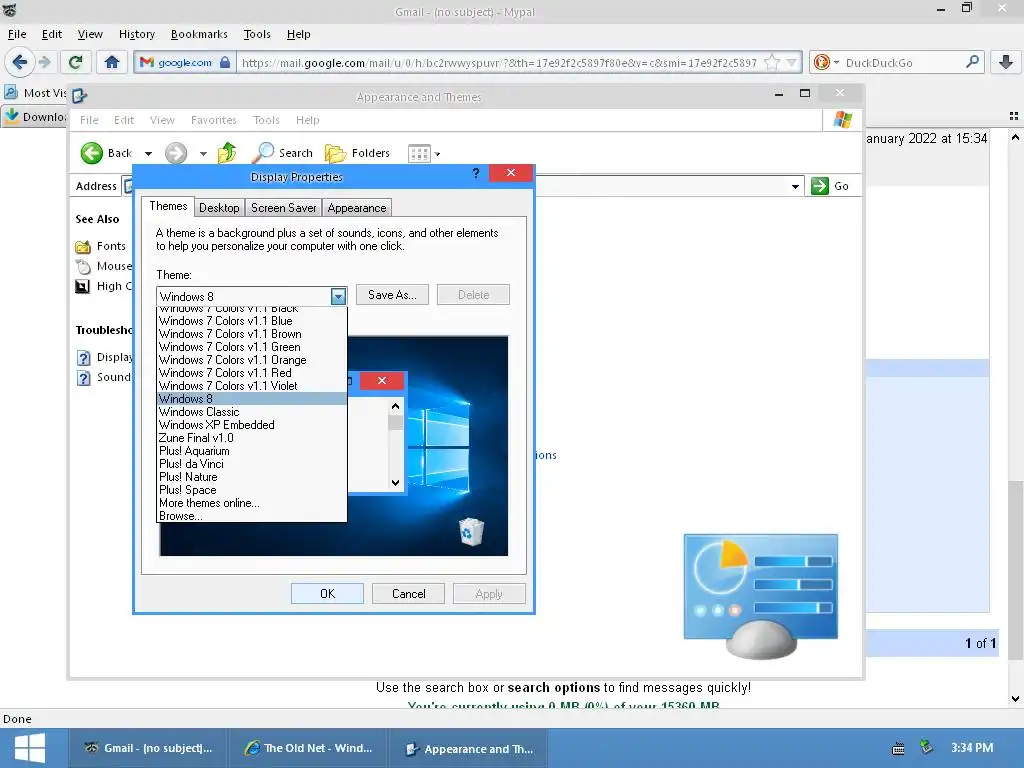Open the Mouse item under See Also
Image resolution: width=1024 pixels, height=768 pixels.
click(x=104, y=266)
